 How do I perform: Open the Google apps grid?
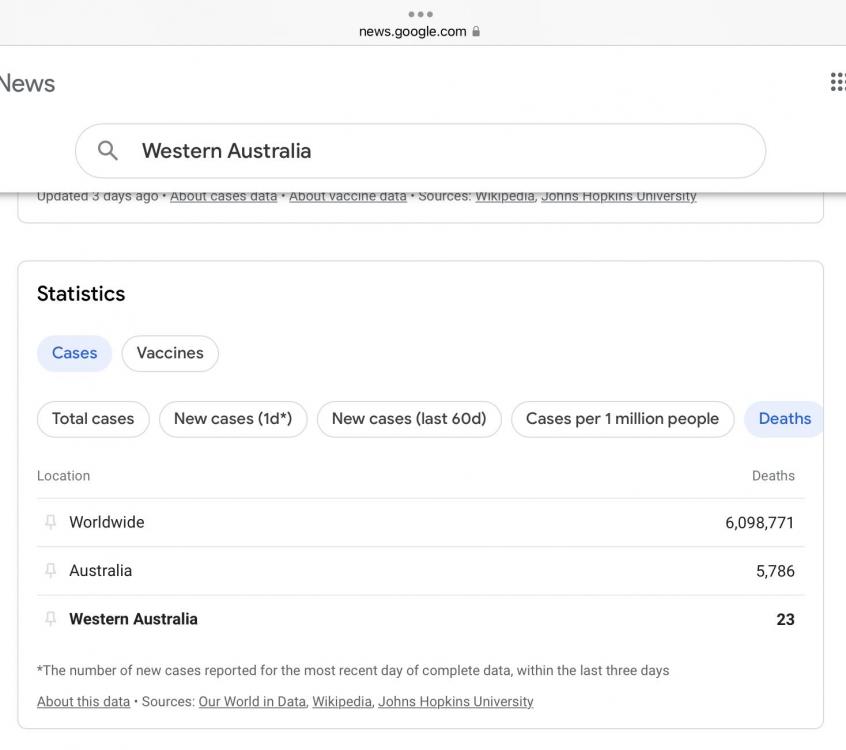(837, 82)
